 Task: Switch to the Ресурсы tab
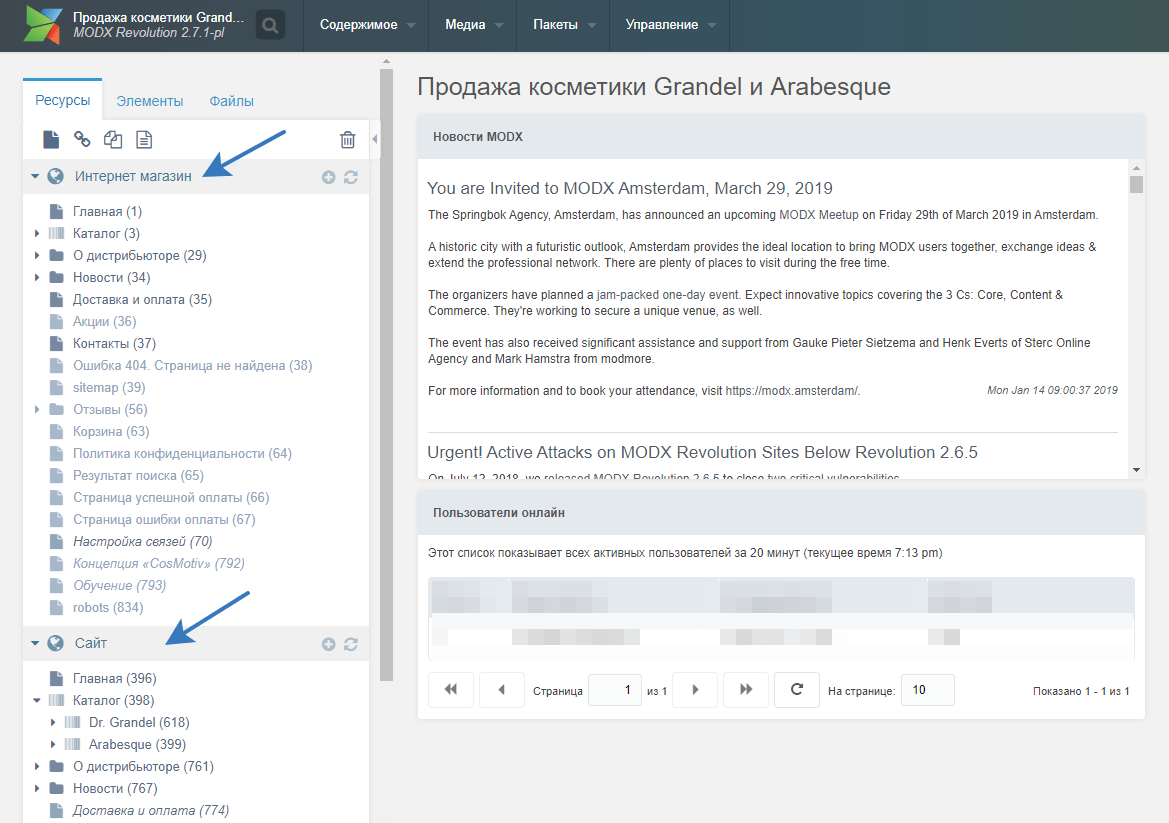click(x=63, y=100)
